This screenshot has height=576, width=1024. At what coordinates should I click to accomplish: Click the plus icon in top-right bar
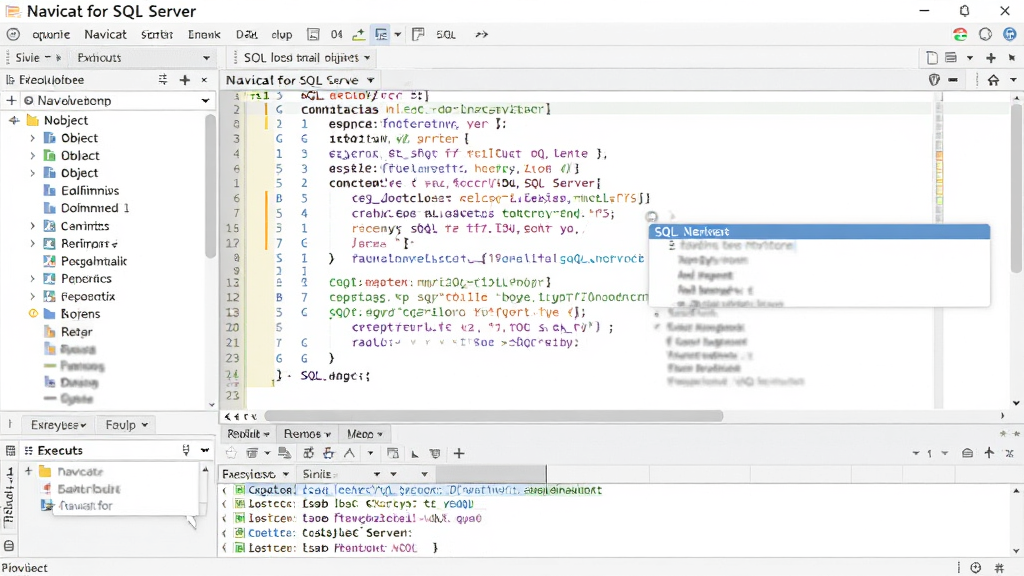pyautogui.click(x=991, y=58)
